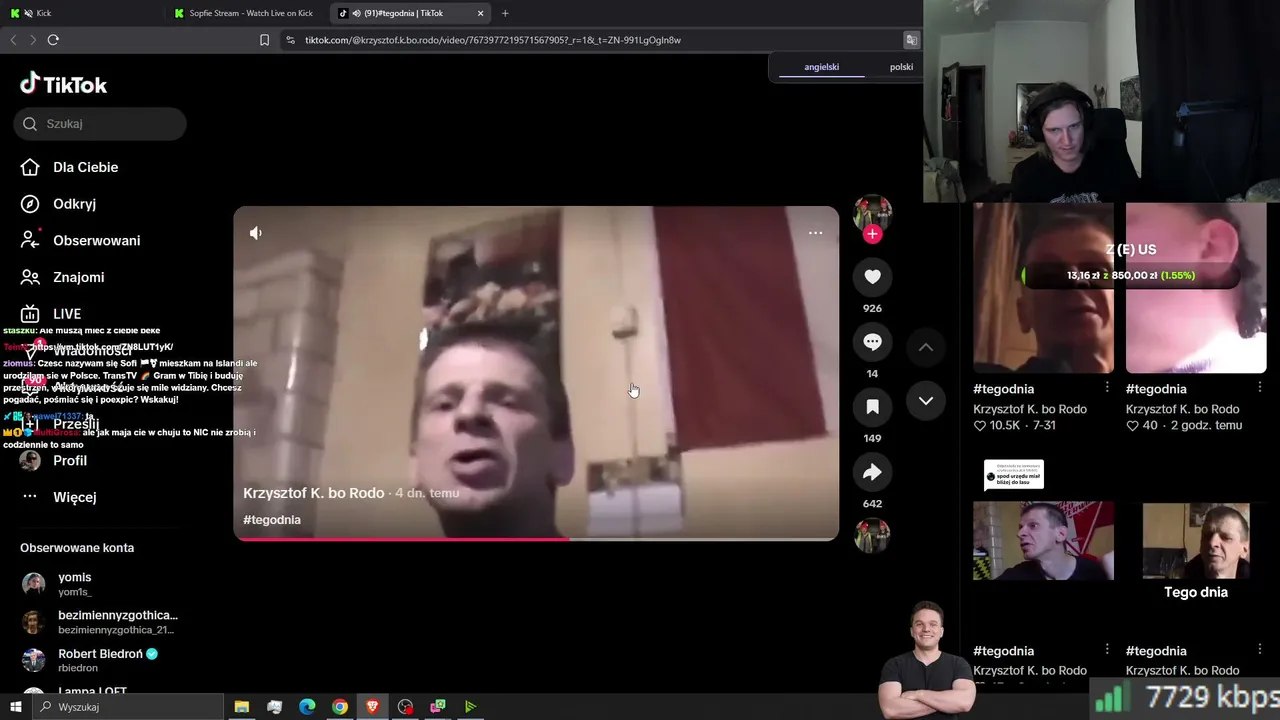Open Krzysztof K. bo Rodo profile from video caption
The width and height of the screenshot is (1280, 720).
coord(313,493)
